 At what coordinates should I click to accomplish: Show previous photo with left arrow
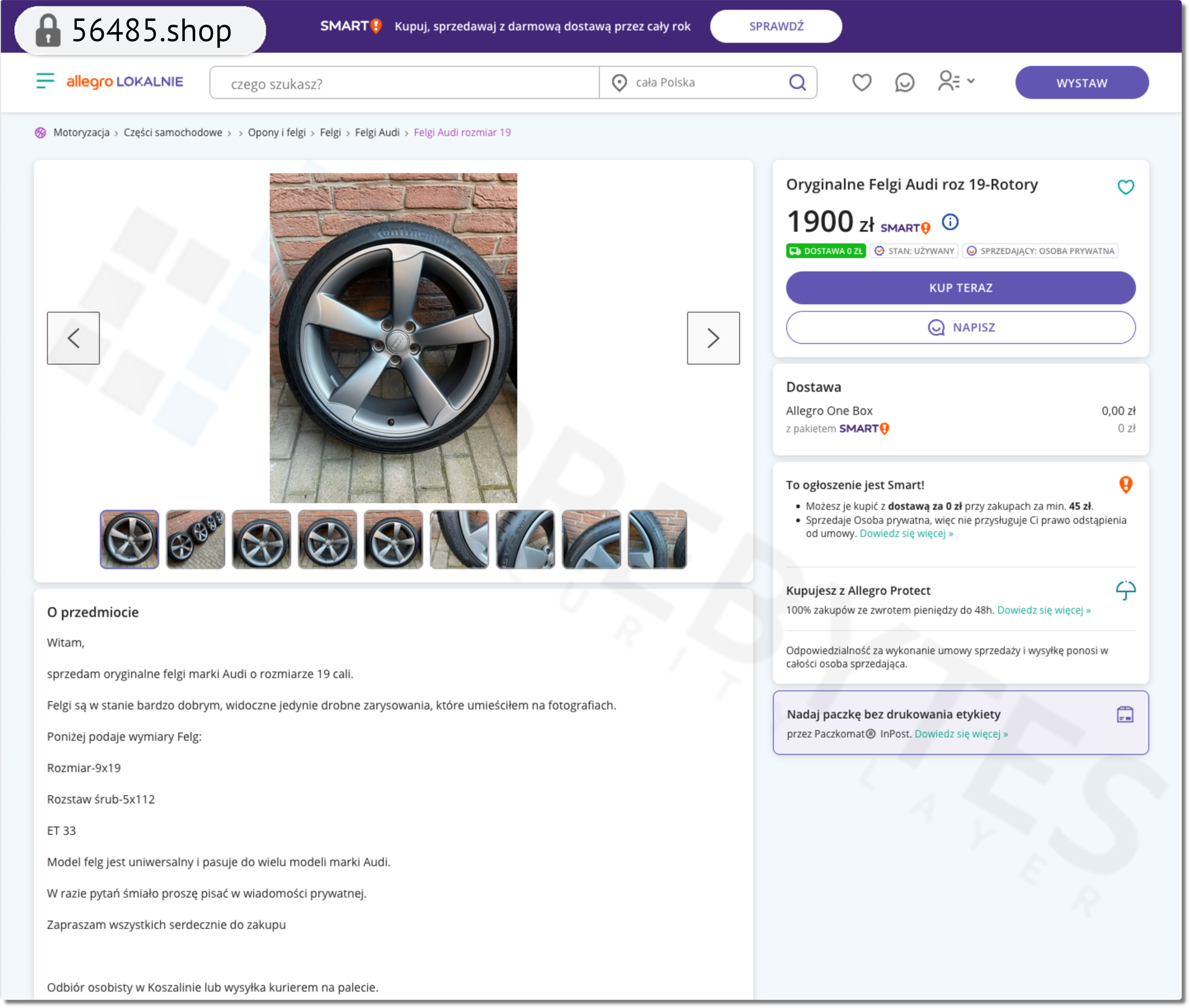[73, 338]
